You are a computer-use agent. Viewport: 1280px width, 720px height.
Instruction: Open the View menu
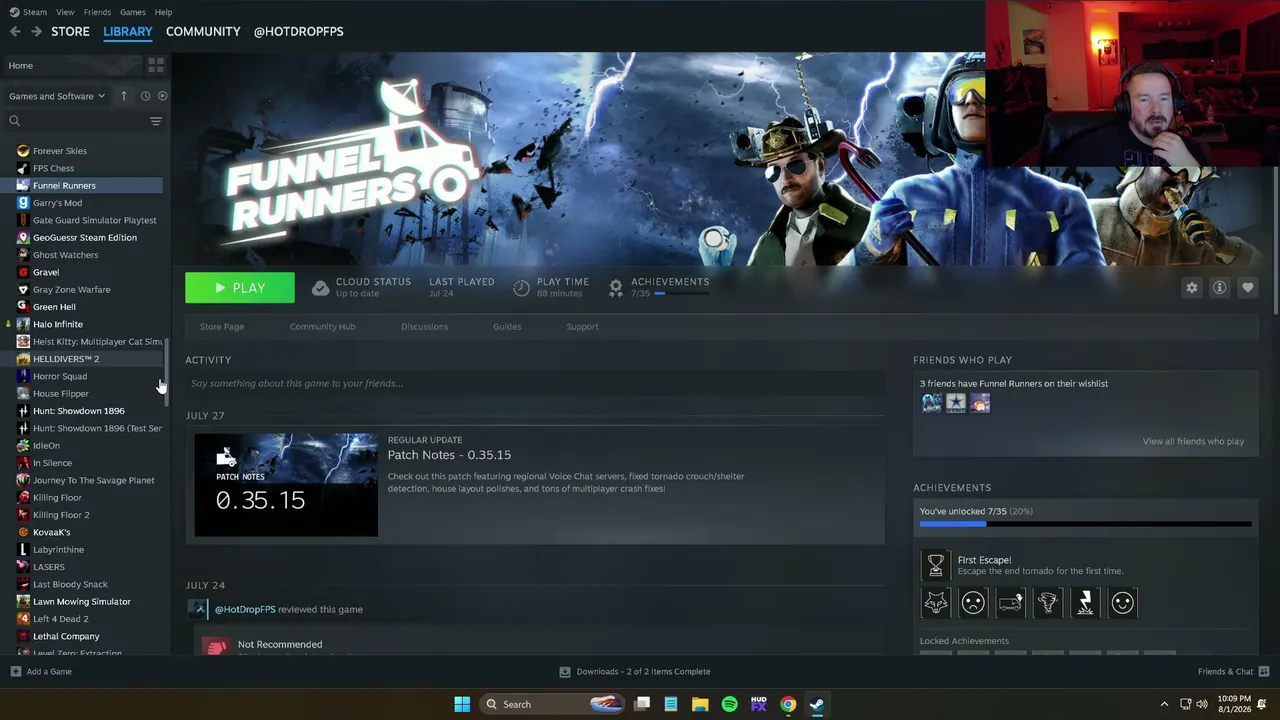click(x=65, y=12)
